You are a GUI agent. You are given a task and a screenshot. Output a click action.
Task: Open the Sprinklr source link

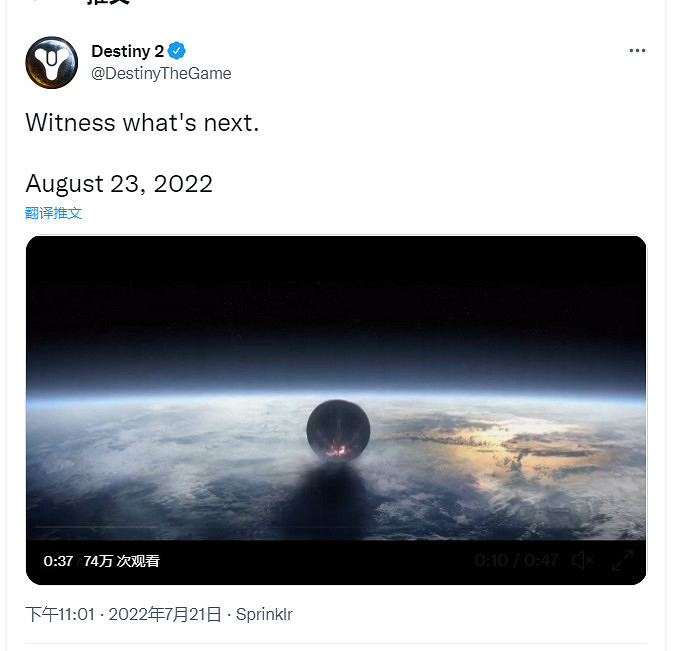264,614
